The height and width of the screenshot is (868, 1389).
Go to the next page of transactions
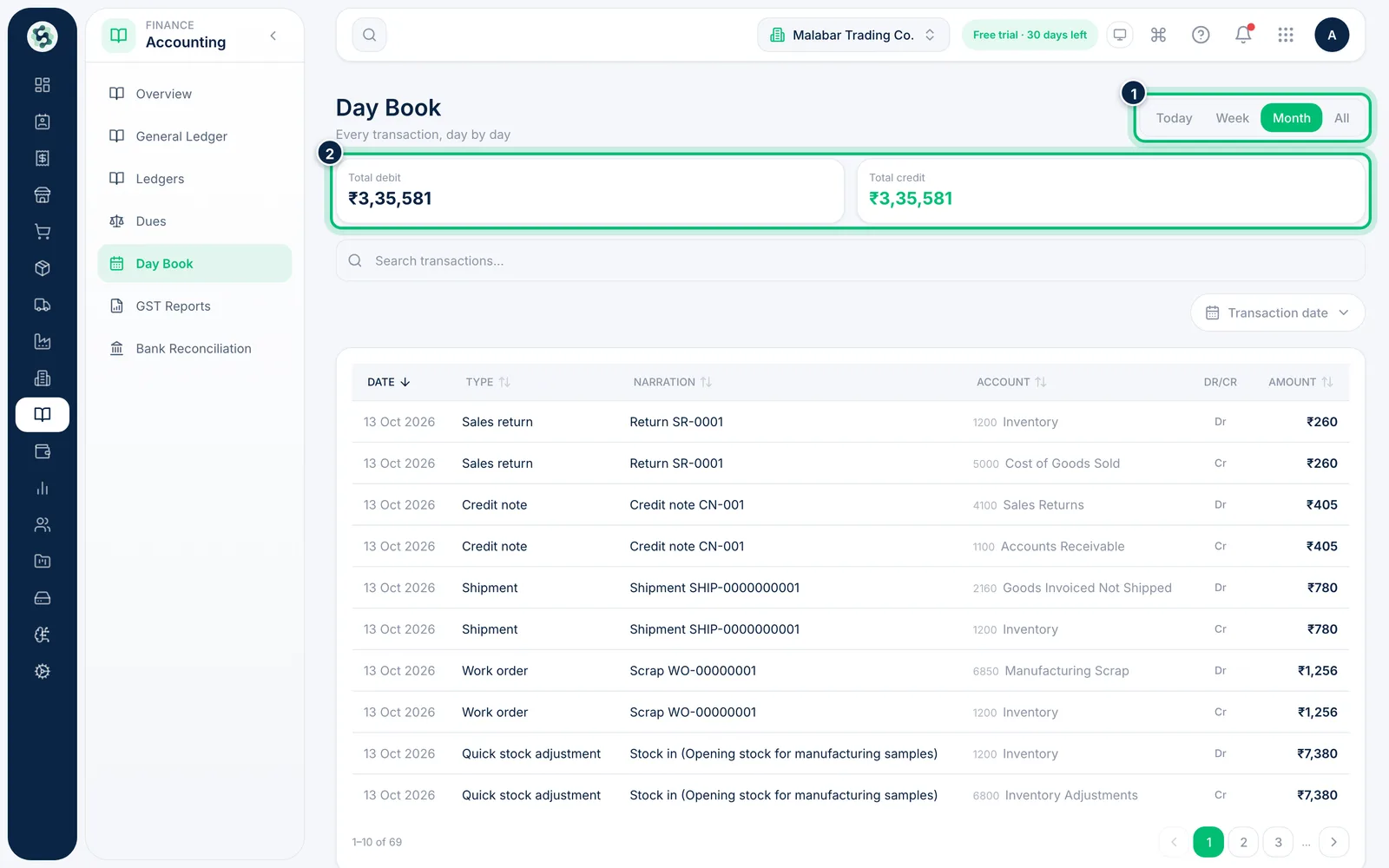click(1333, 842)
